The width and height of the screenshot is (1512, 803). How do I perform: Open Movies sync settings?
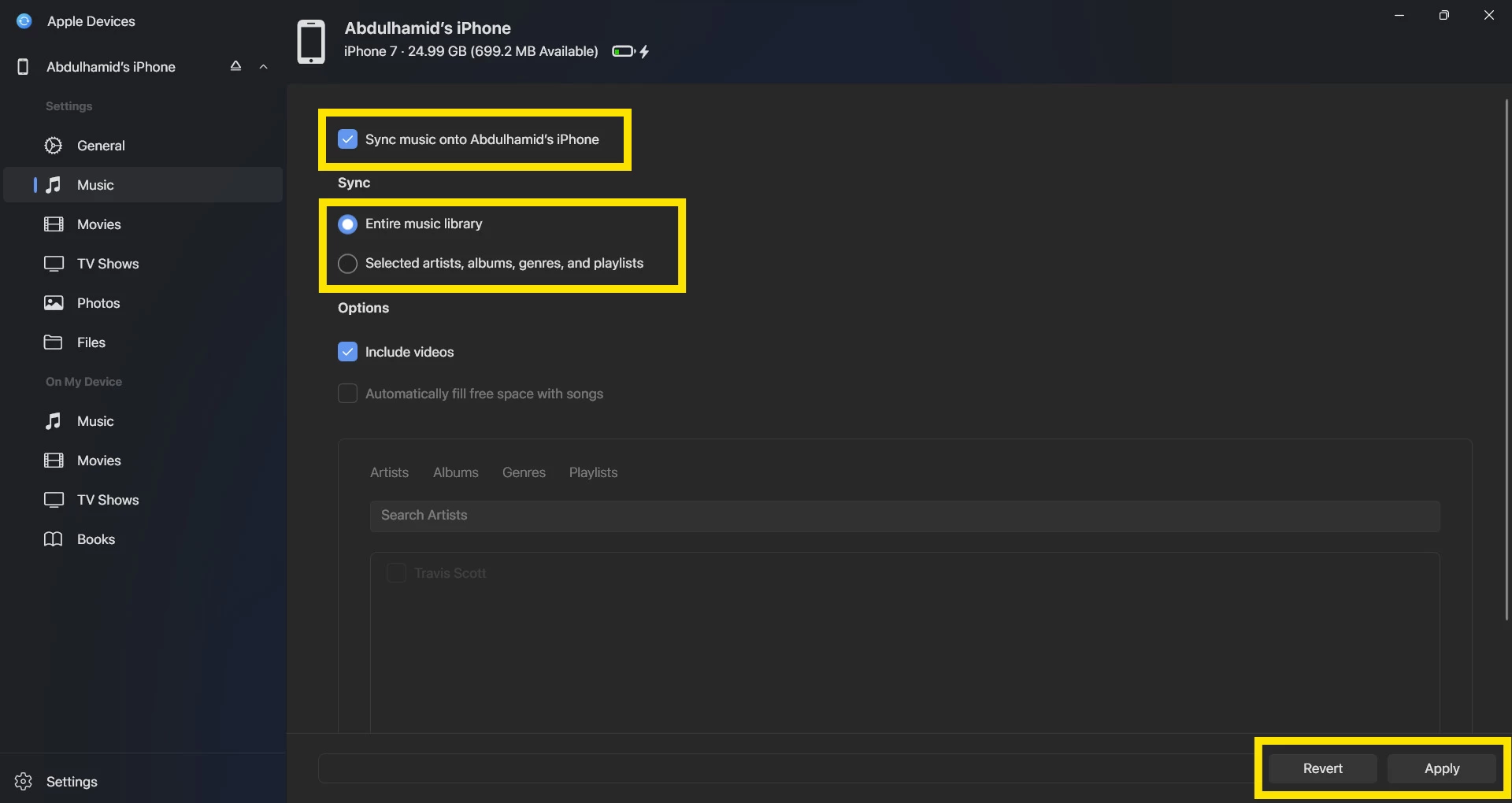(143, 224)
